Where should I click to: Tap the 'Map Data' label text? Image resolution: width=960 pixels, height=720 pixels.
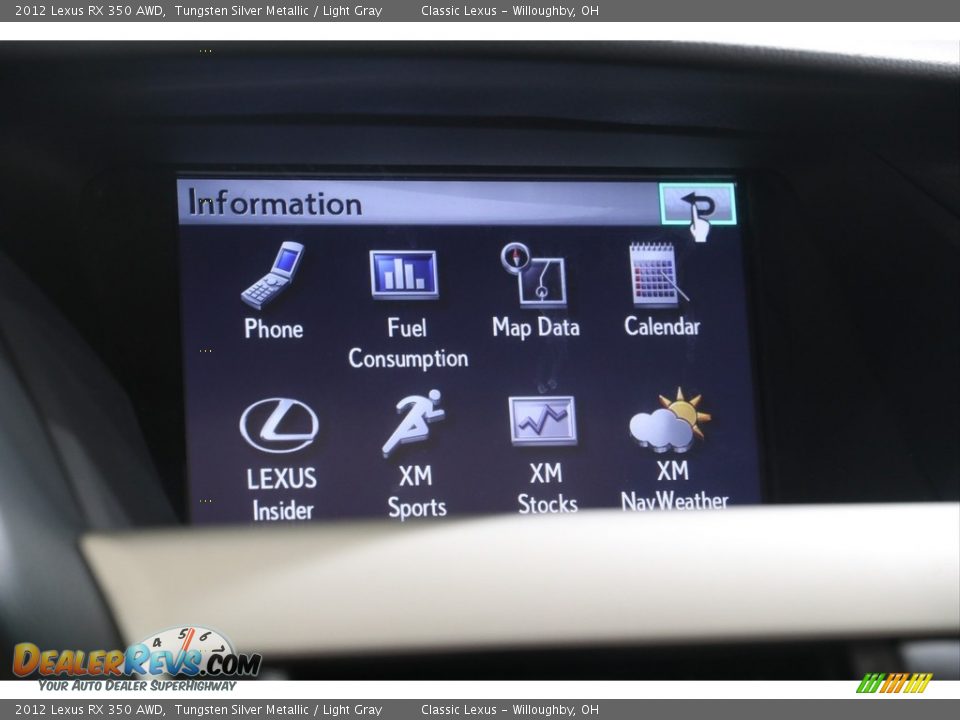pos(536,327)
